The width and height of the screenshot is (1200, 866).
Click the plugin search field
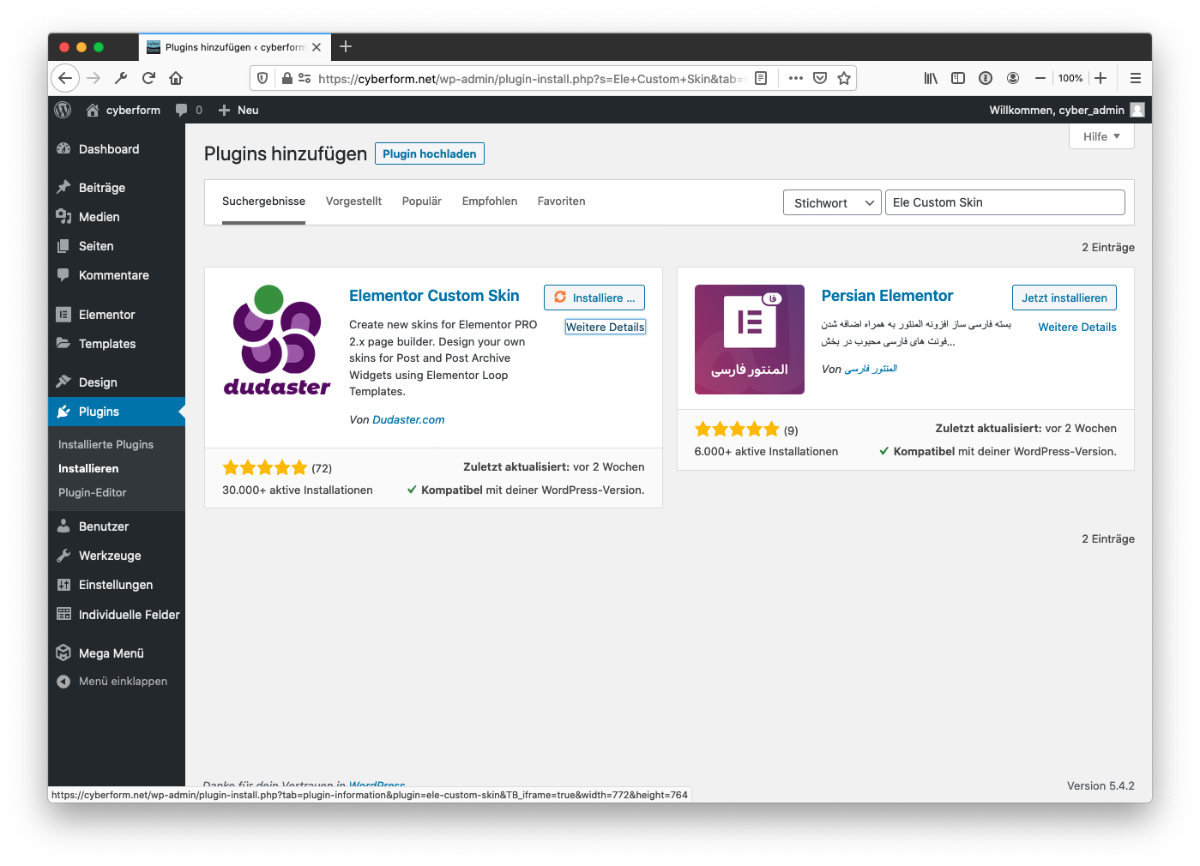[1005, 202]
